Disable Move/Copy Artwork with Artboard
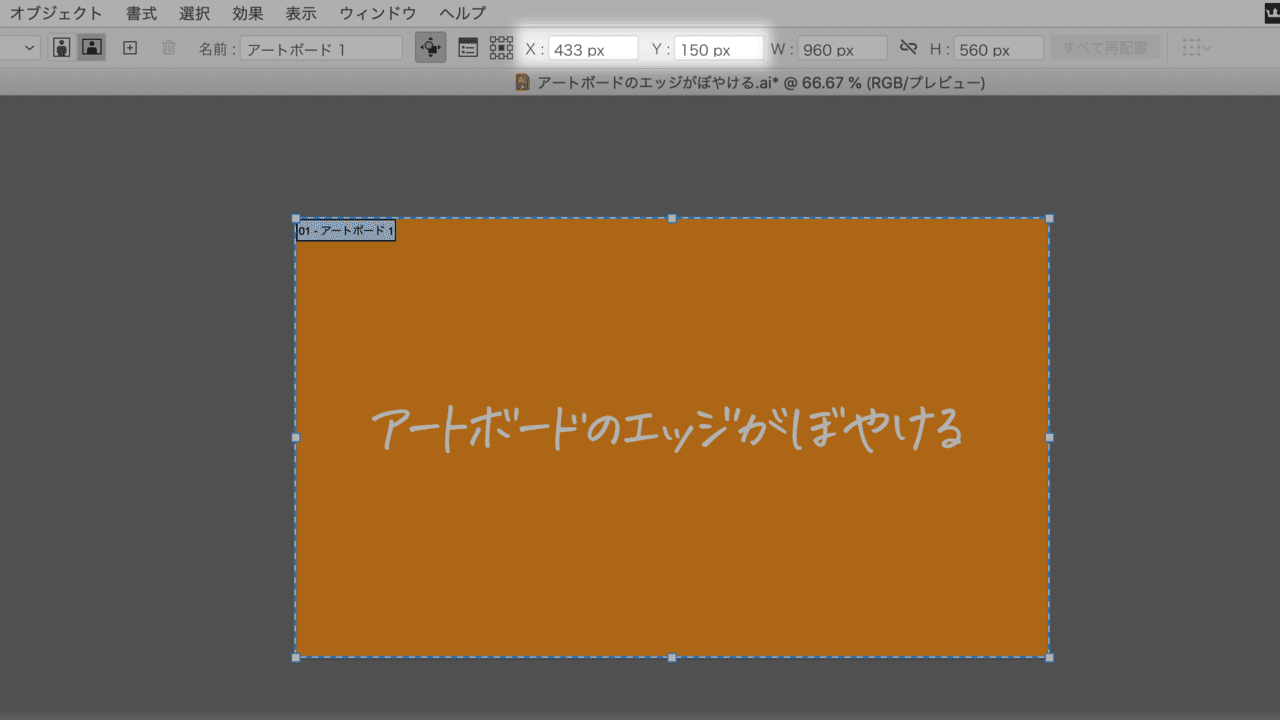1280x720 pixels. [x=430, y=47]
